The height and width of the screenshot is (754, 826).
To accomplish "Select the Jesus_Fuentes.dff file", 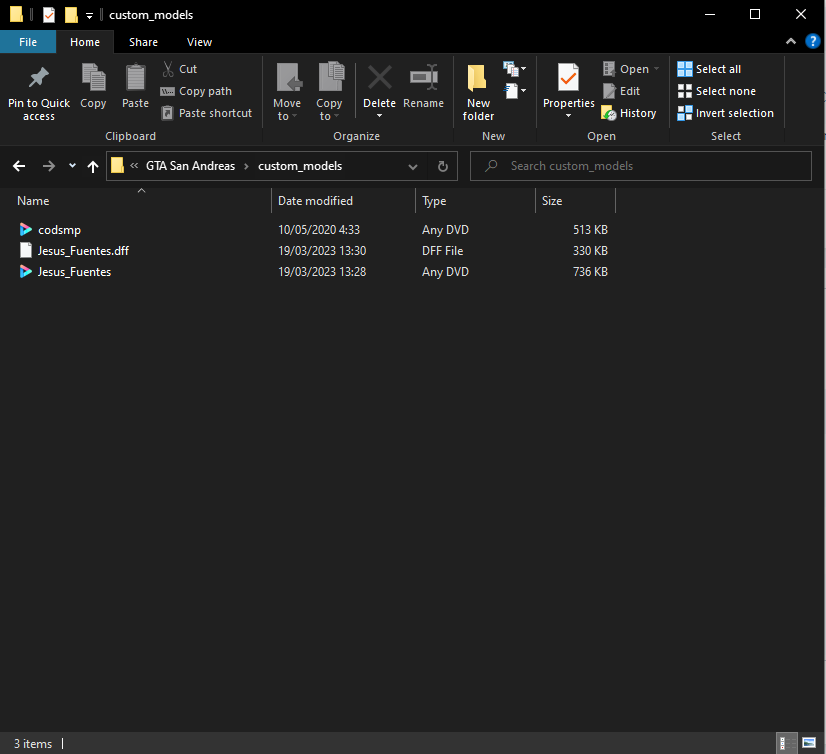I will [83, 251].
